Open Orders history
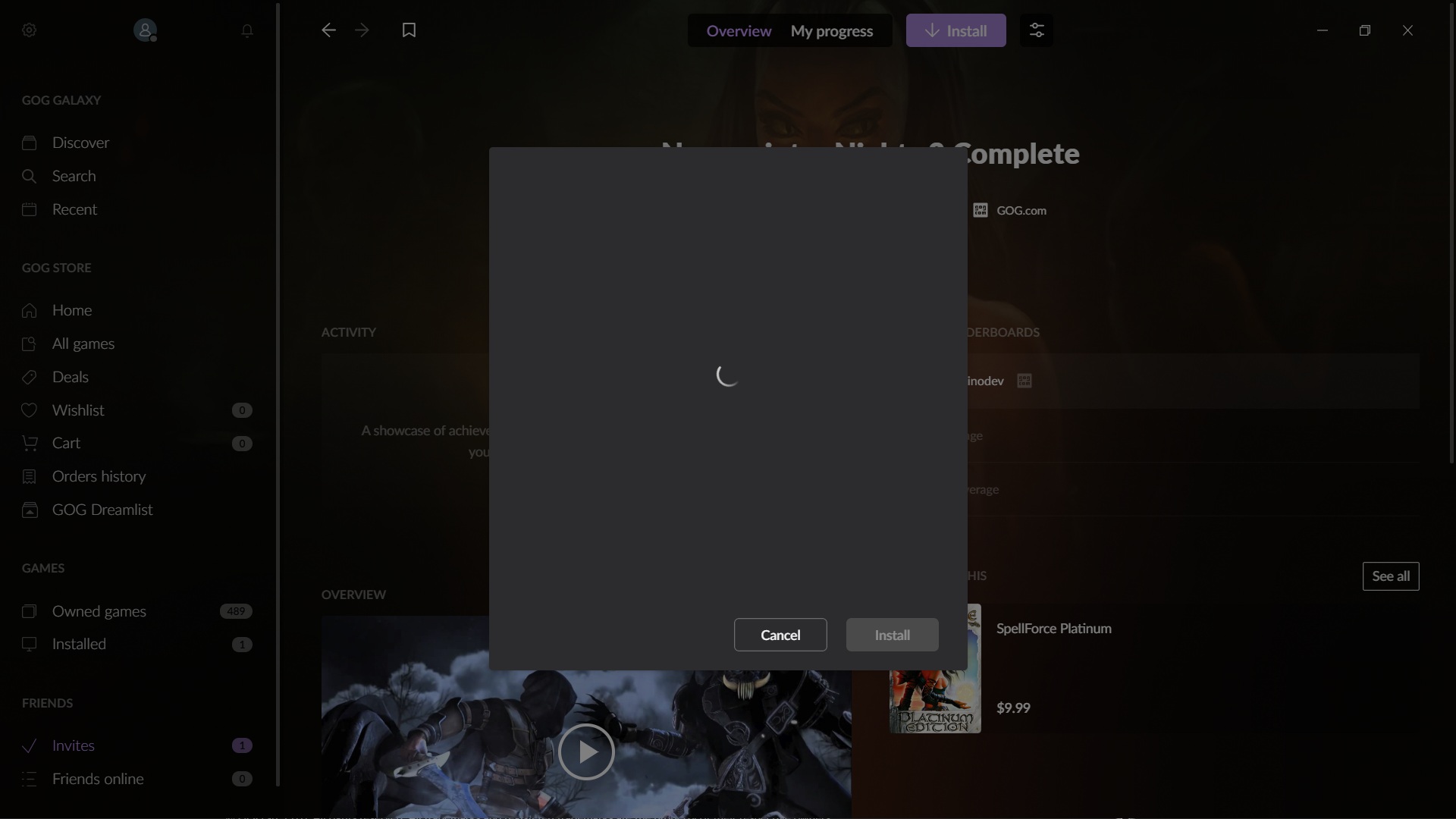Screen dimensions: 1456x819 [x=99, y=476]
